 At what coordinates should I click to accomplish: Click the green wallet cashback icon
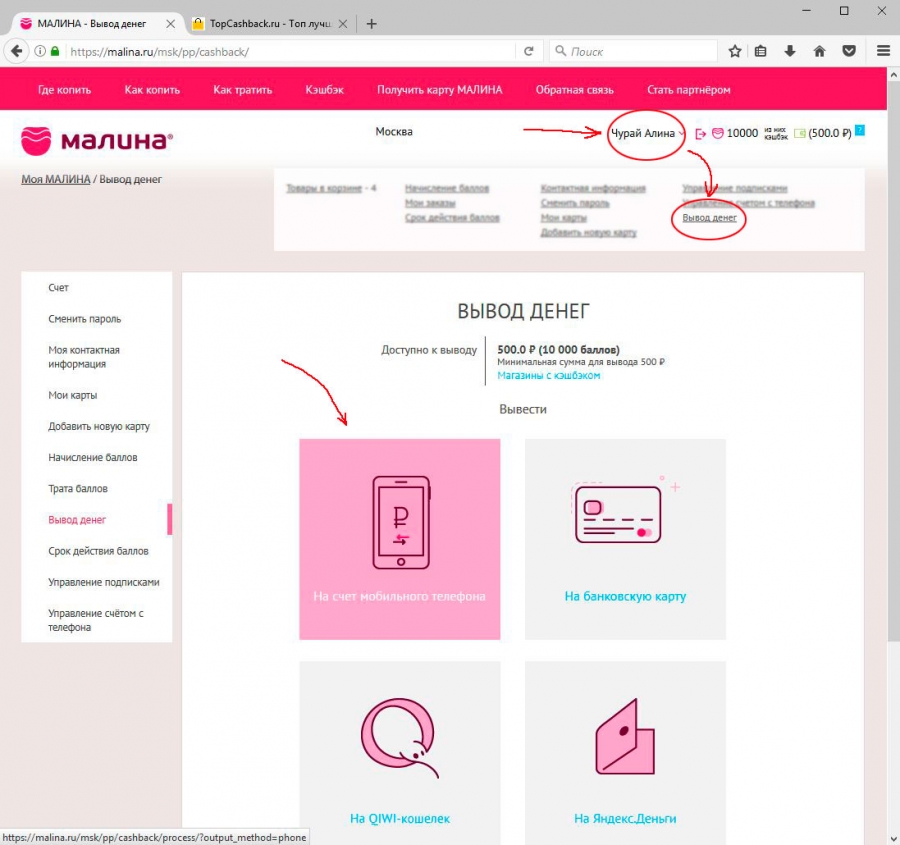[800, 133]
